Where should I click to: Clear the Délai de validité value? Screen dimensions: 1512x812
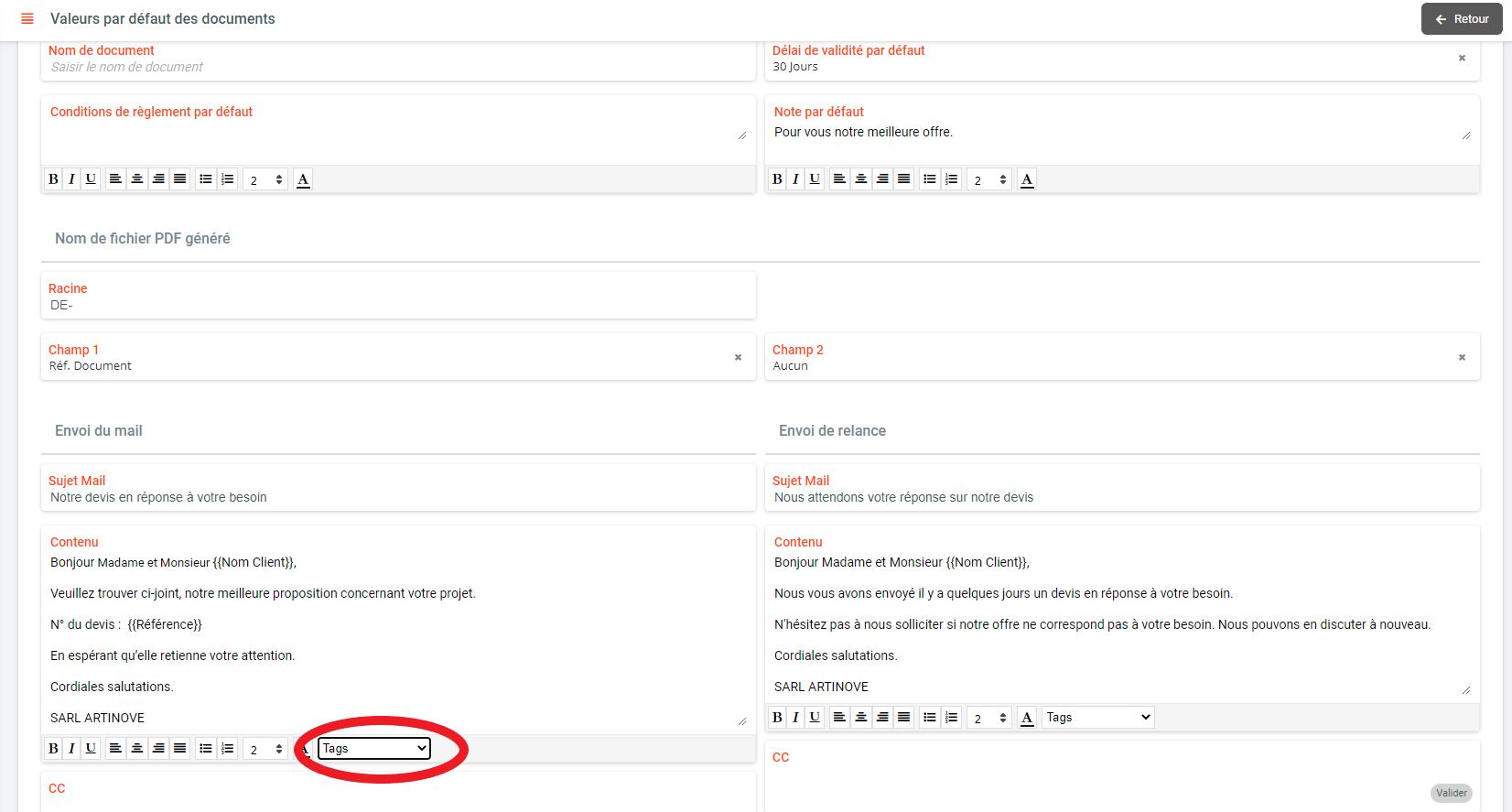(x=1462, y=58)
